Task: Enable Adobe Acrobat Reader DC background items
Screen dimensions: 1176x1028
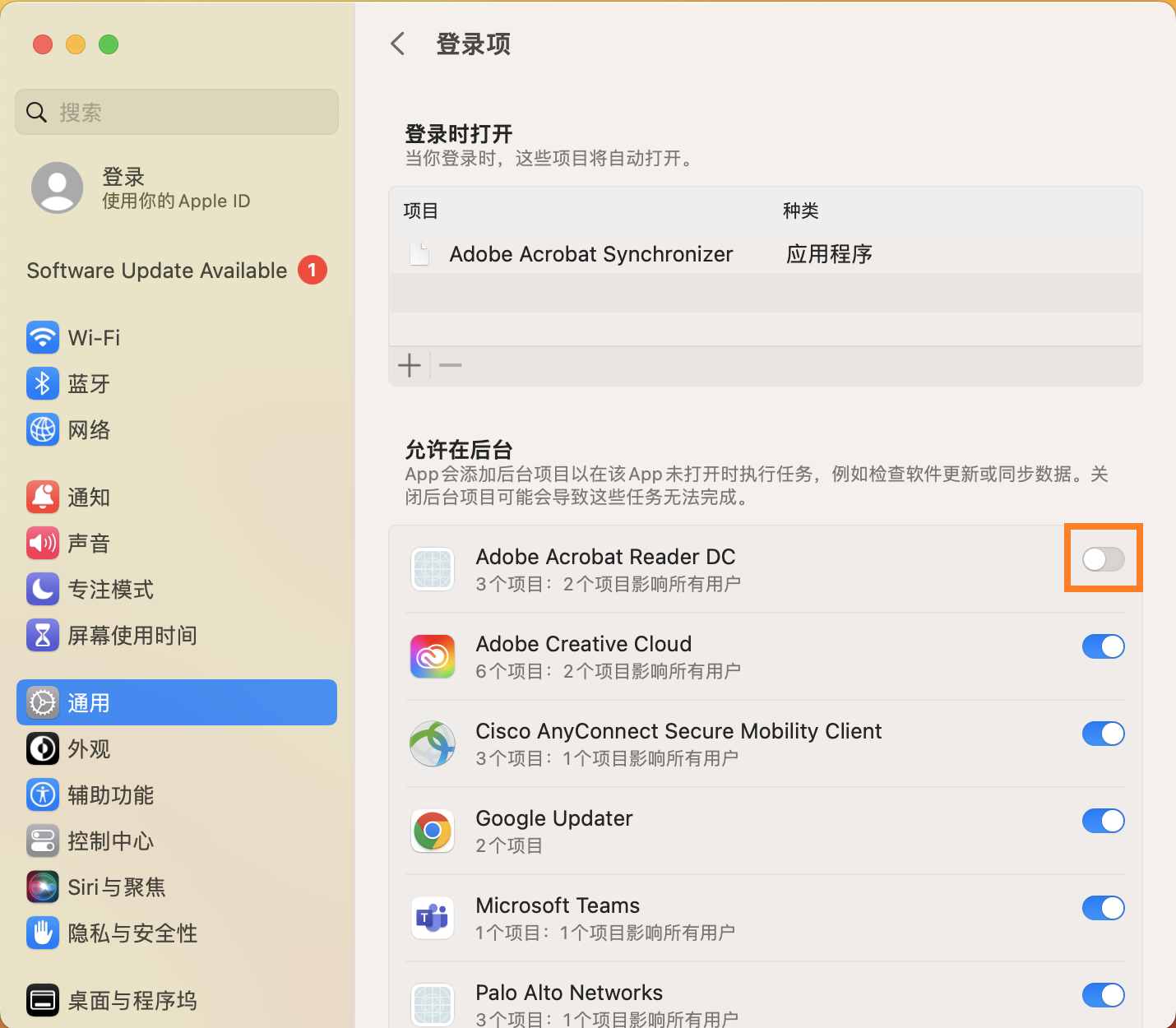Action: pyautogui.click(x=1103, y=558)
